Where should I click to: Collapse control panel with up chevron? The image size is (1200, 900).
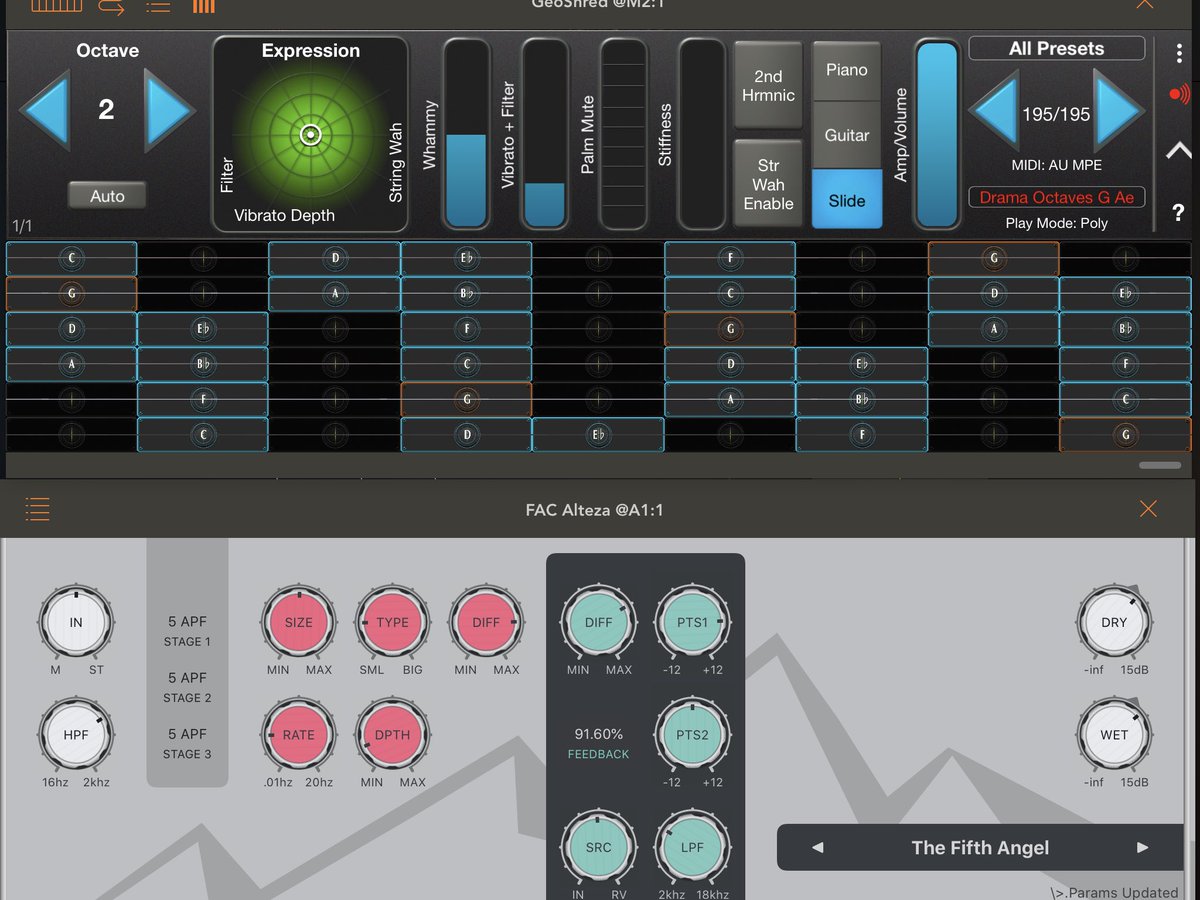[x=1178, y=151]
